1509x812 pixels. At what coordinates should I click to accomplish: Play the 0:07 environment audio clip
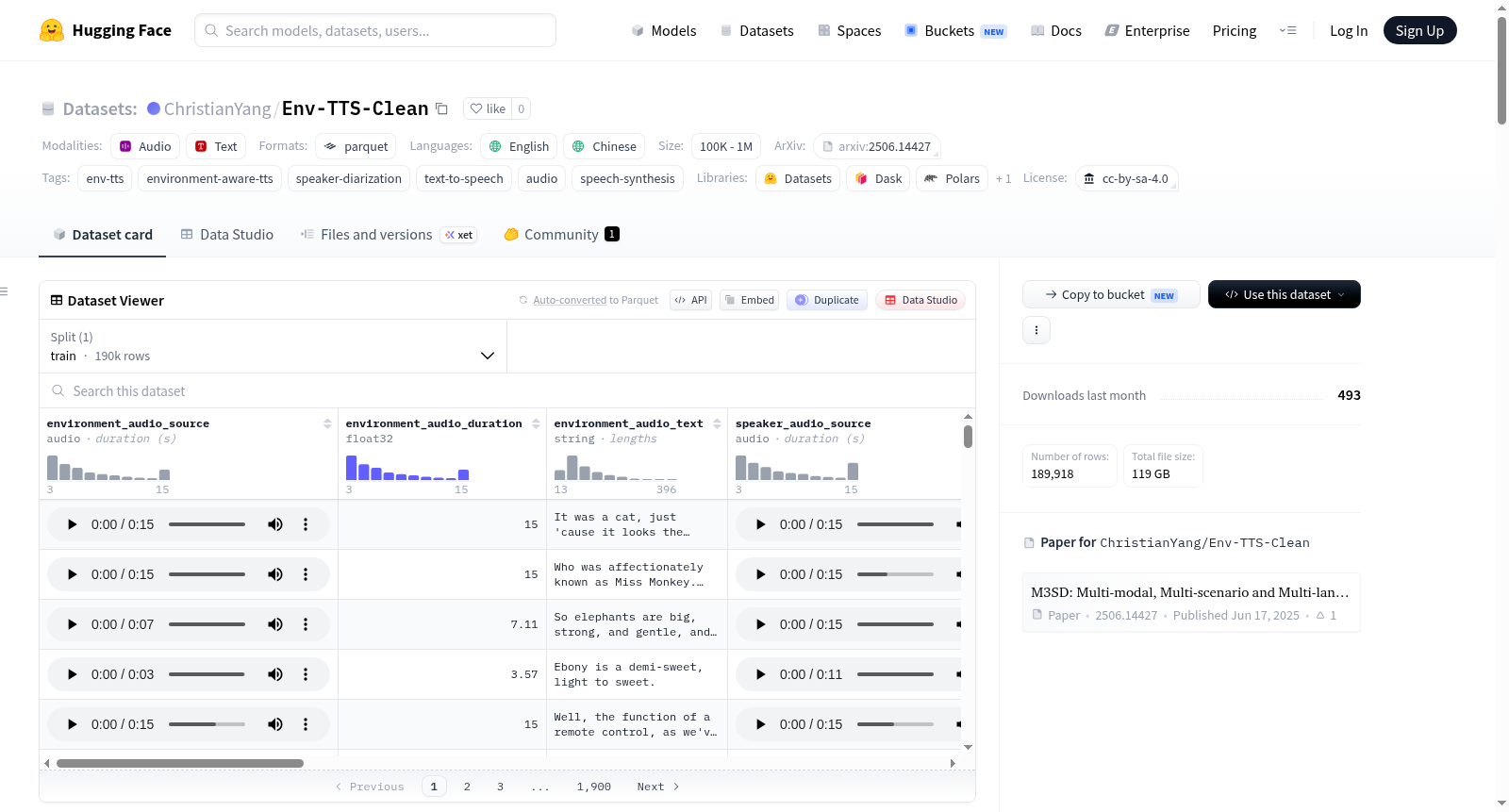pyautogui.click(x=72, y=624)
